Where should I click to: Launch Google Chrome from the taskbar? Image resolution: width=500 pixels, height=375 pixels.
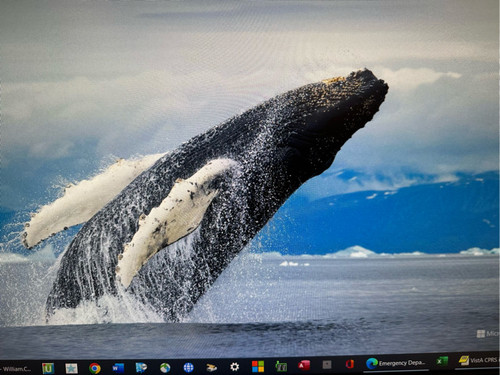95,368
